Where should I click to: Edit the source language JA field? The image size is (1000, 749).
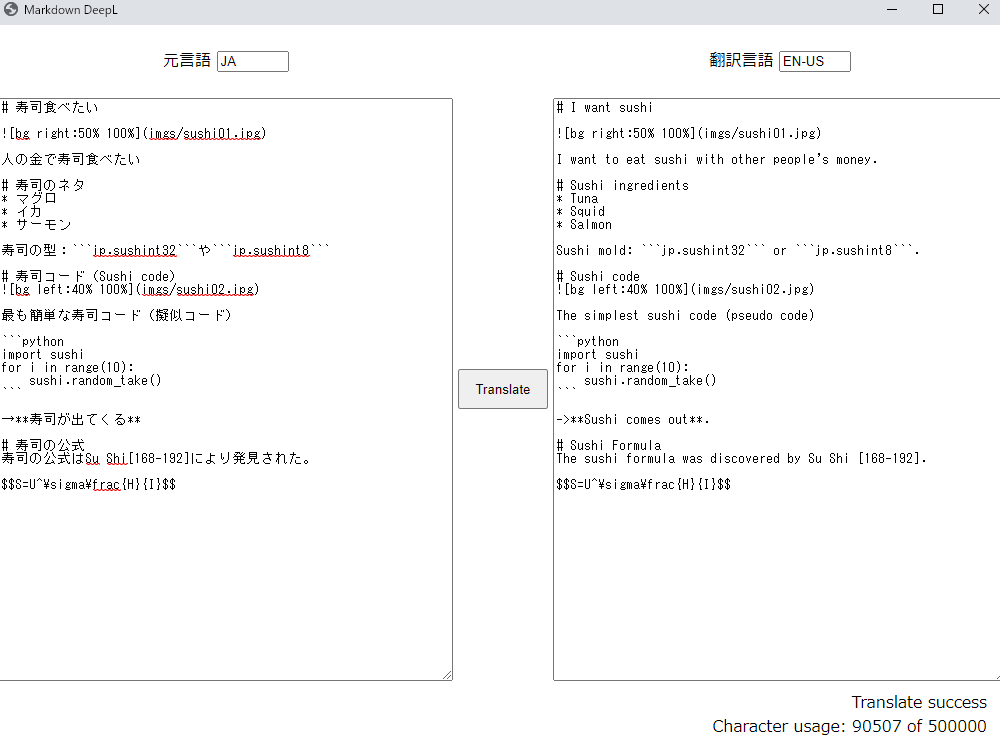point(253,61)
